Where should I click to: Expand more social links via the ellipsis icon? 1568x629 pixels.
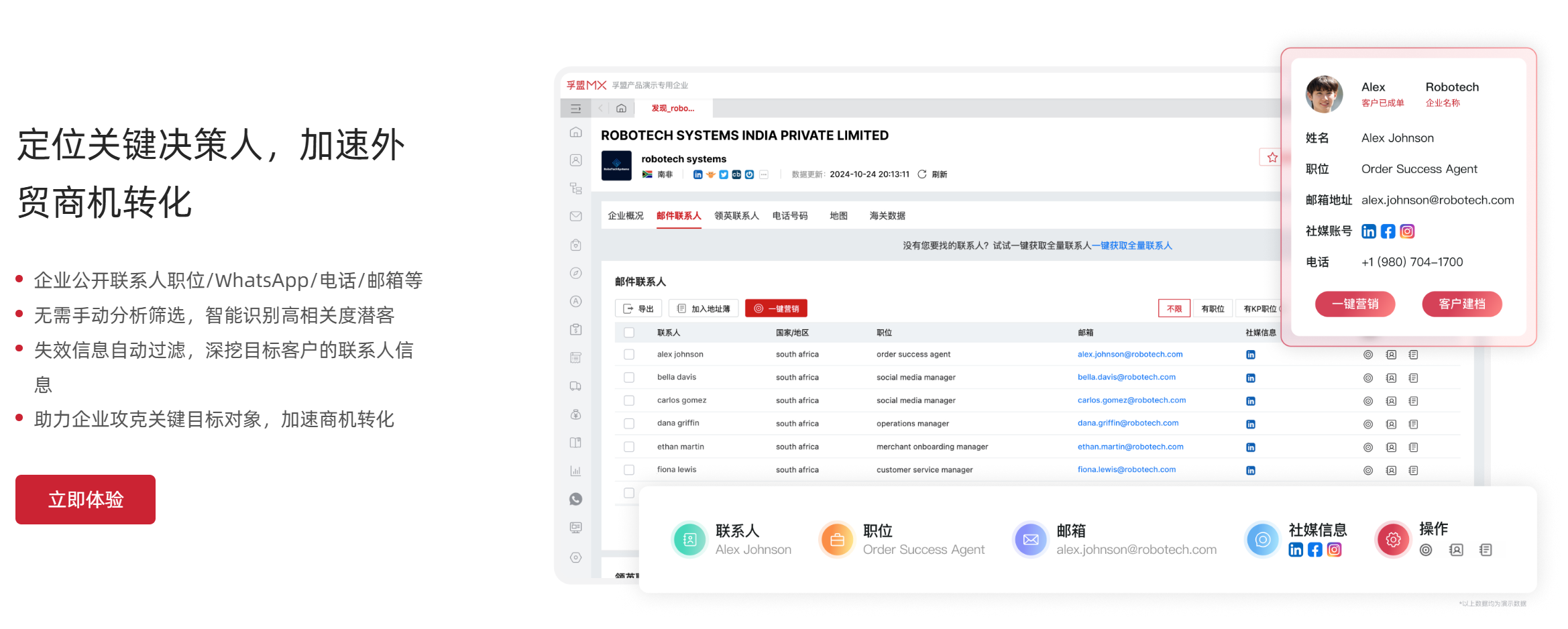tap(763, 174)
